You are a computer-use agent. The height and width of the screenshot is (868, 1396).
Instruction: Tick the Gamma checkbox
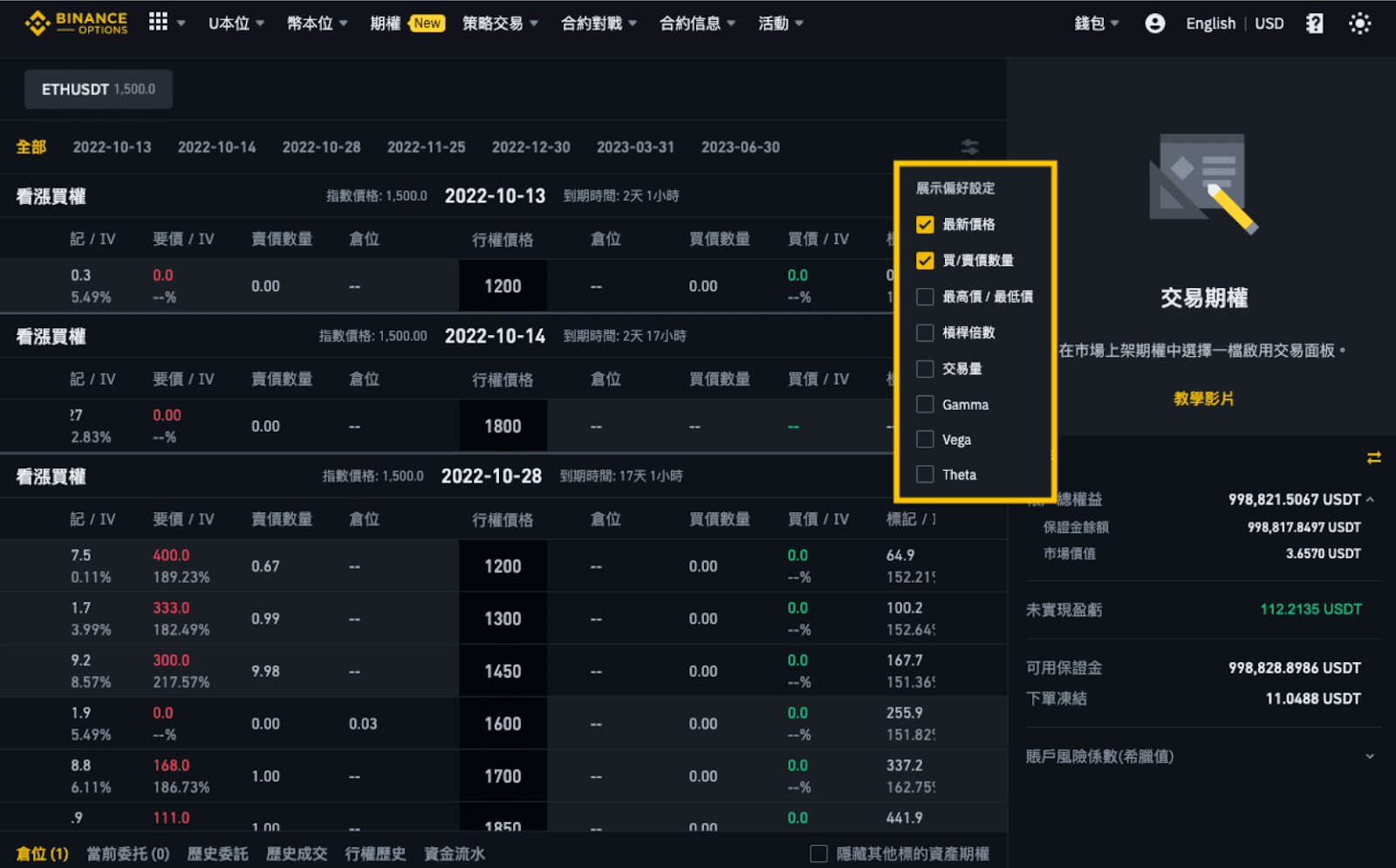(x=925, y=404)
